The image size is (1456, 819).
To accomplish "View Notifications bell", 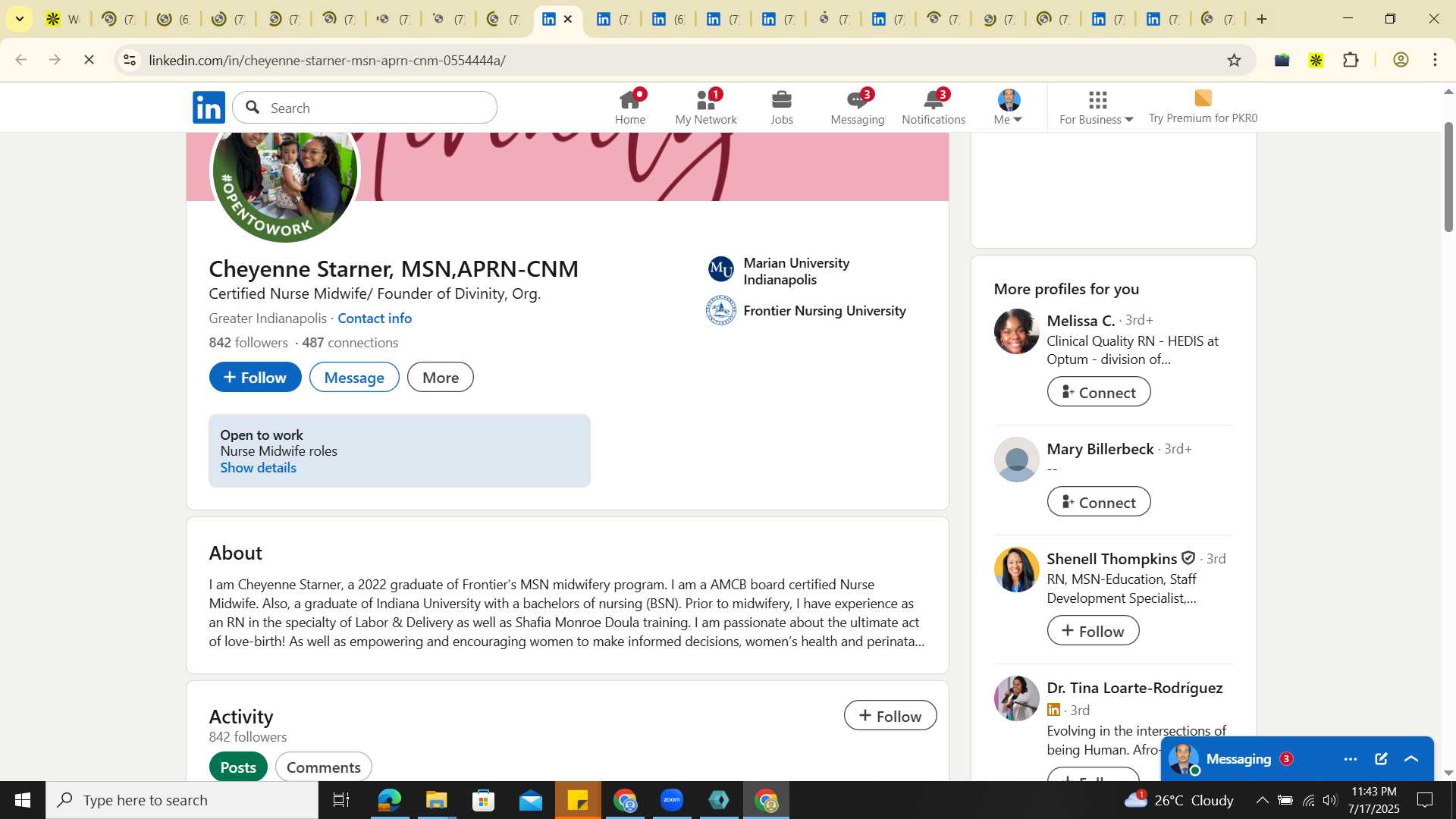I will 934,107.
